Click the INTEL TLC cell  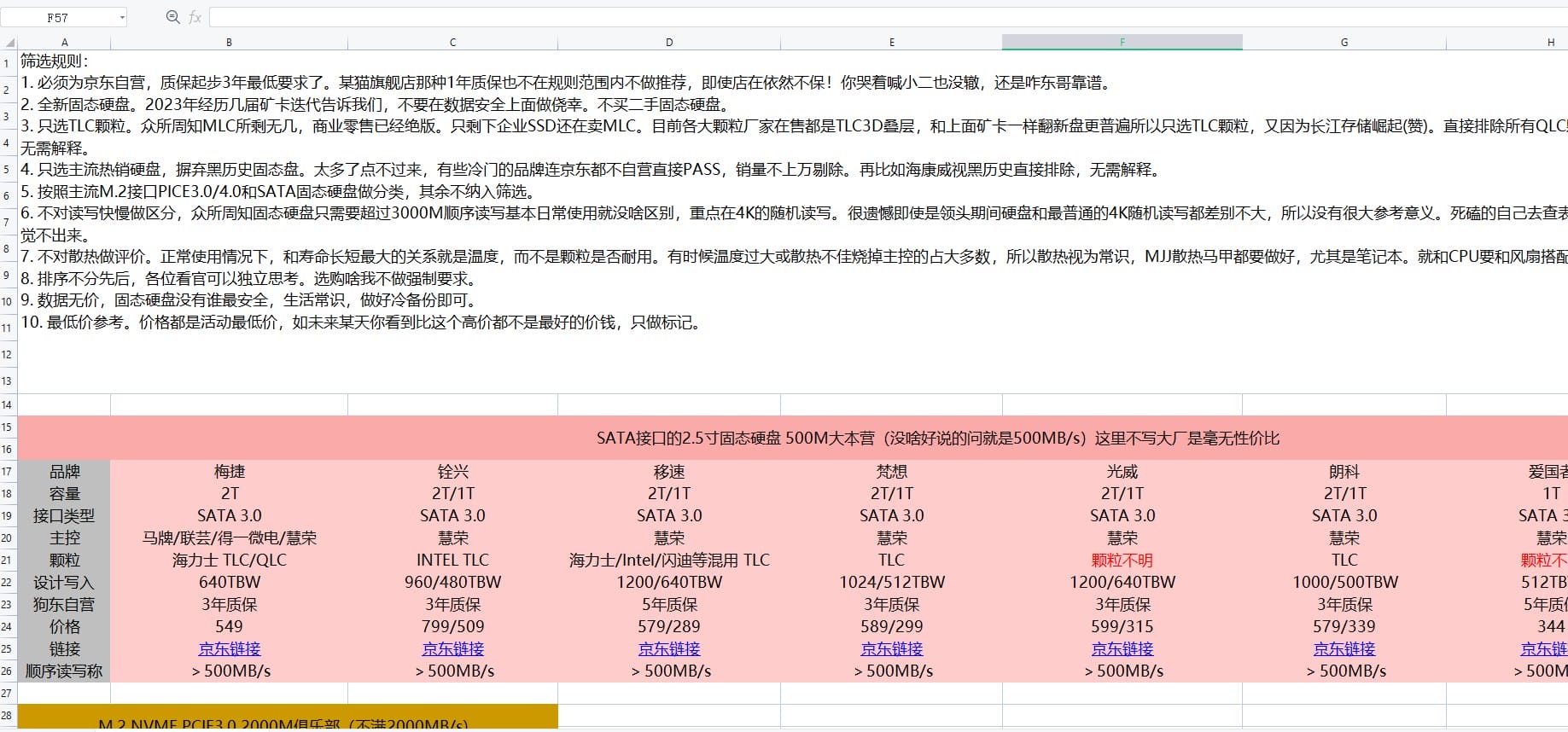point(452,560)
